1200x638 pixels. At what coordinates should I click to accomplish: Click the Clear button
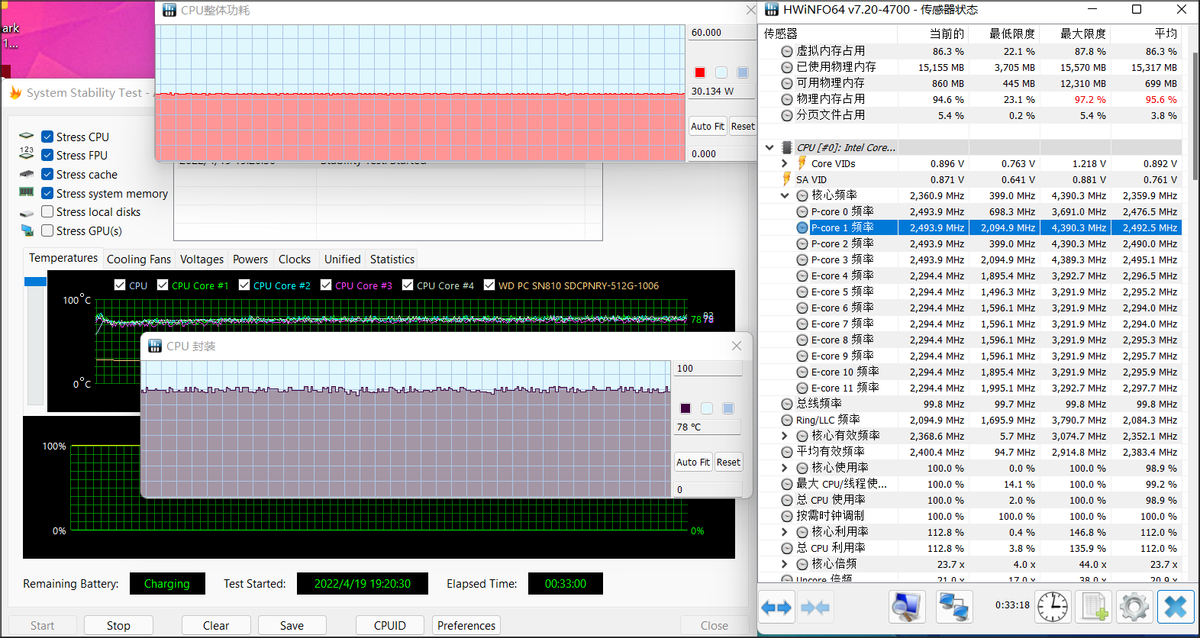click(216, 625)
